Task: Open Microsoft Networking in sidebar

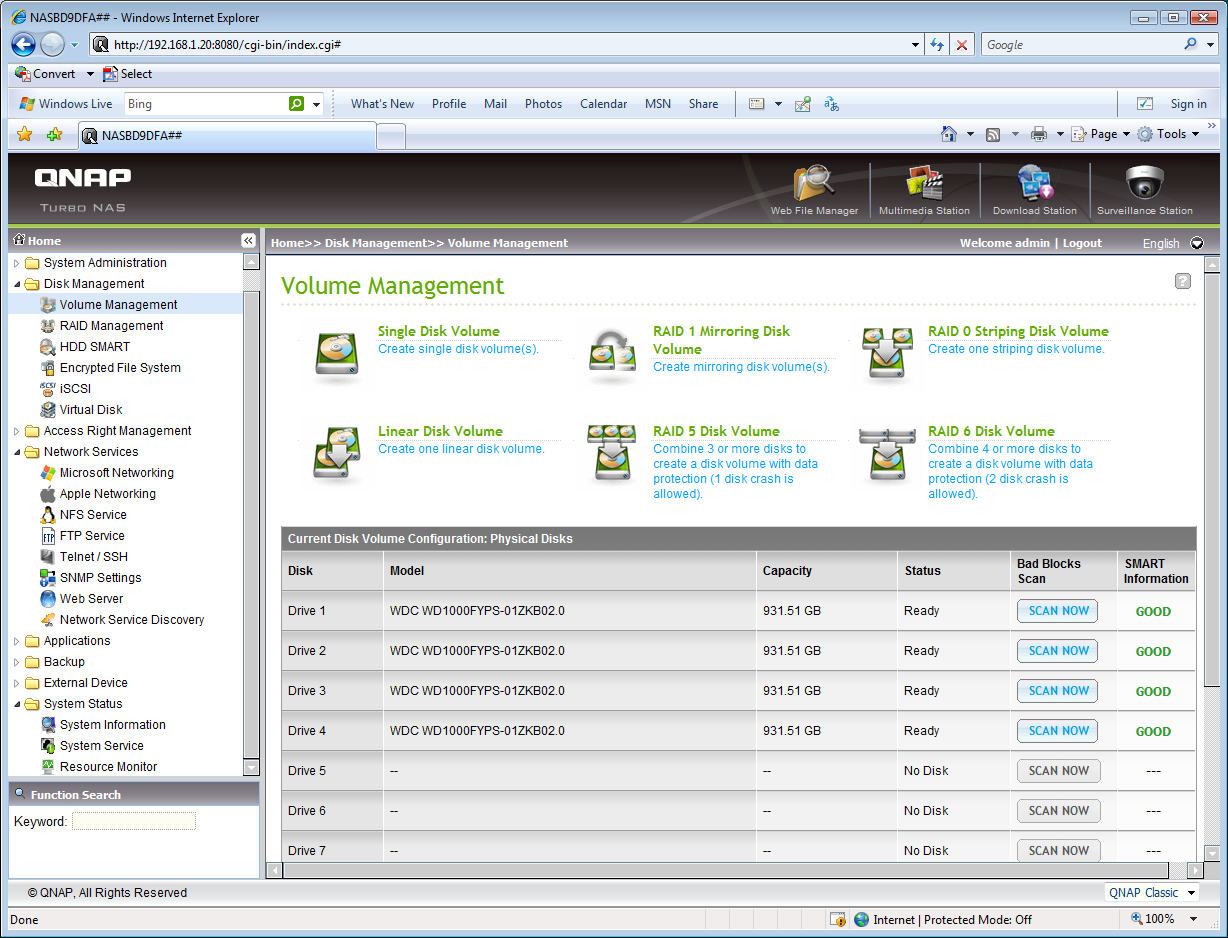Action: pyautogui.click(x=116, y=473)
